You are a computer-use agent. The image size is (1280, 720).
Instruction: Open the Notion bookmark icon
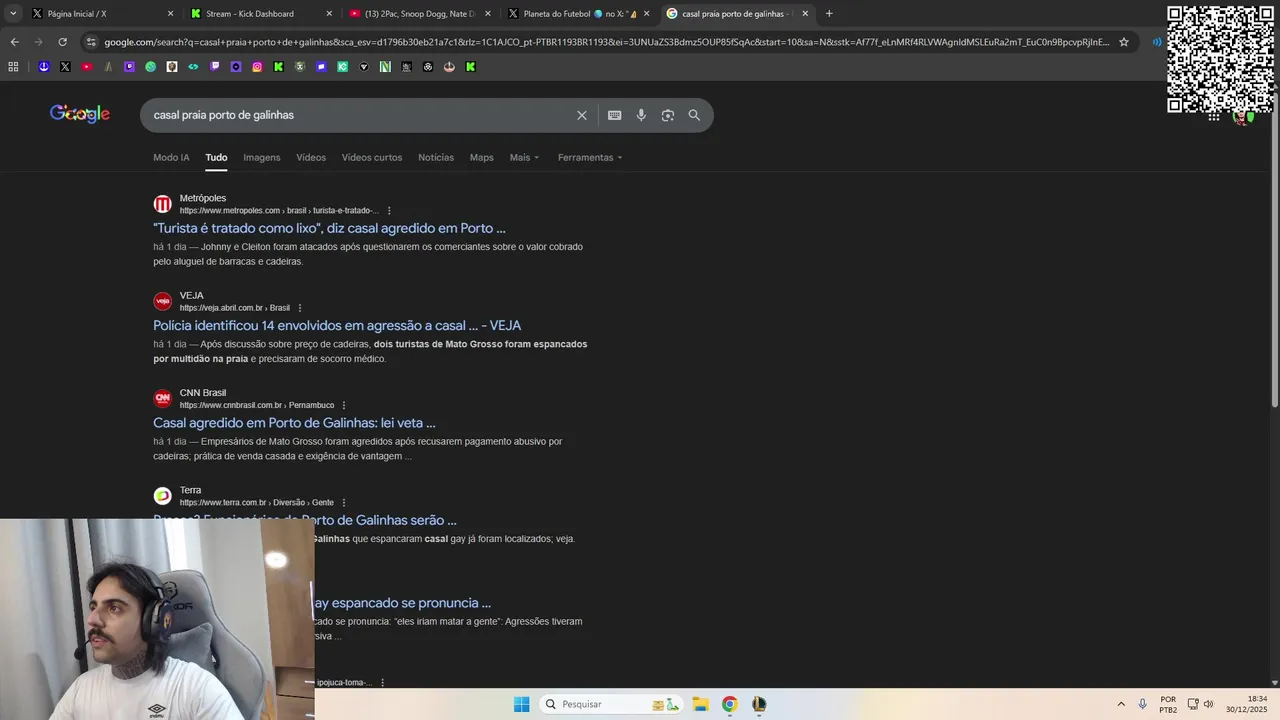(385, 67)
